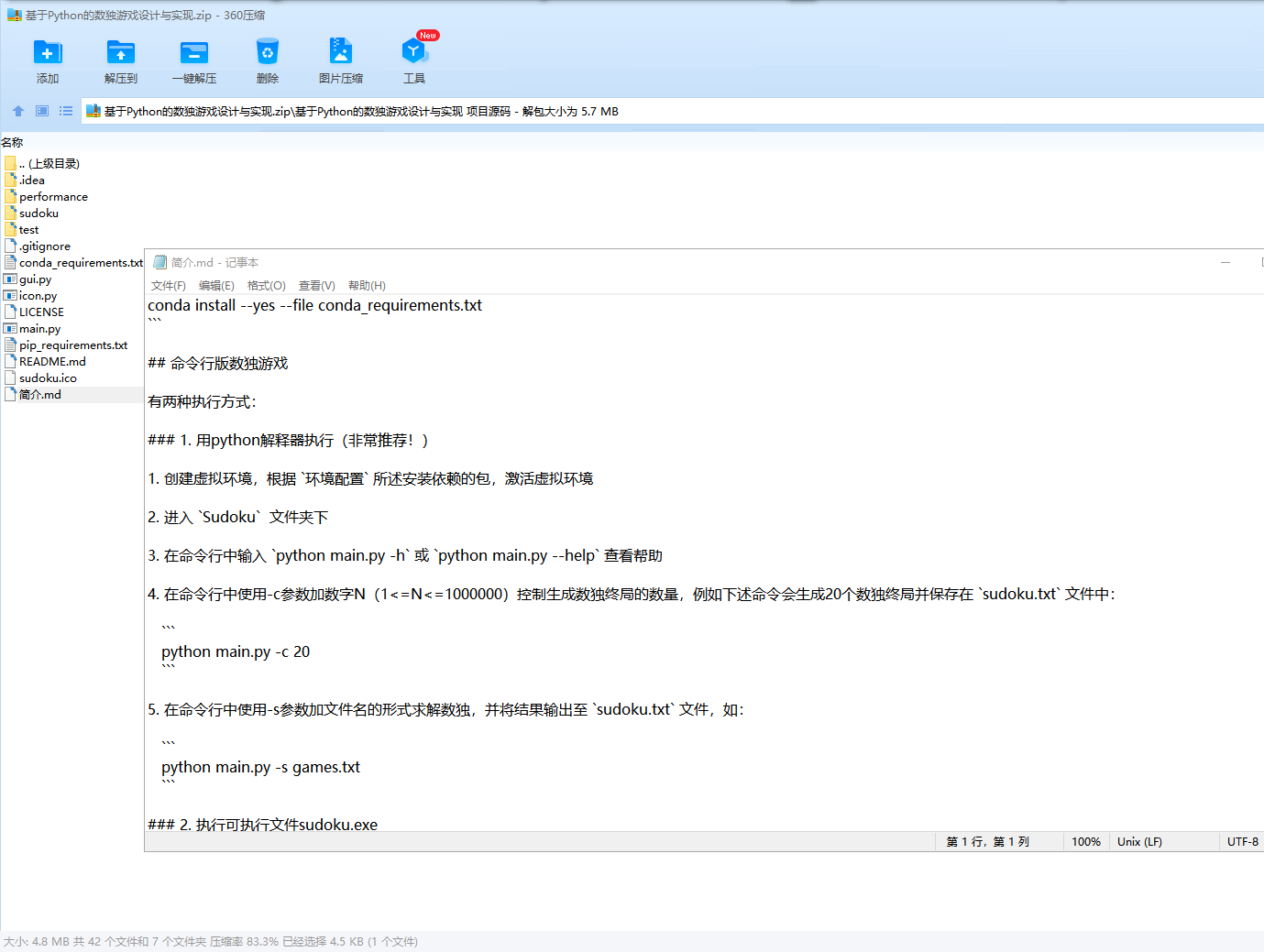Open the 格式(O) menu in Notepad
Screen dimensions: 1264x952
pyautogui.click(x=267, y=286)
